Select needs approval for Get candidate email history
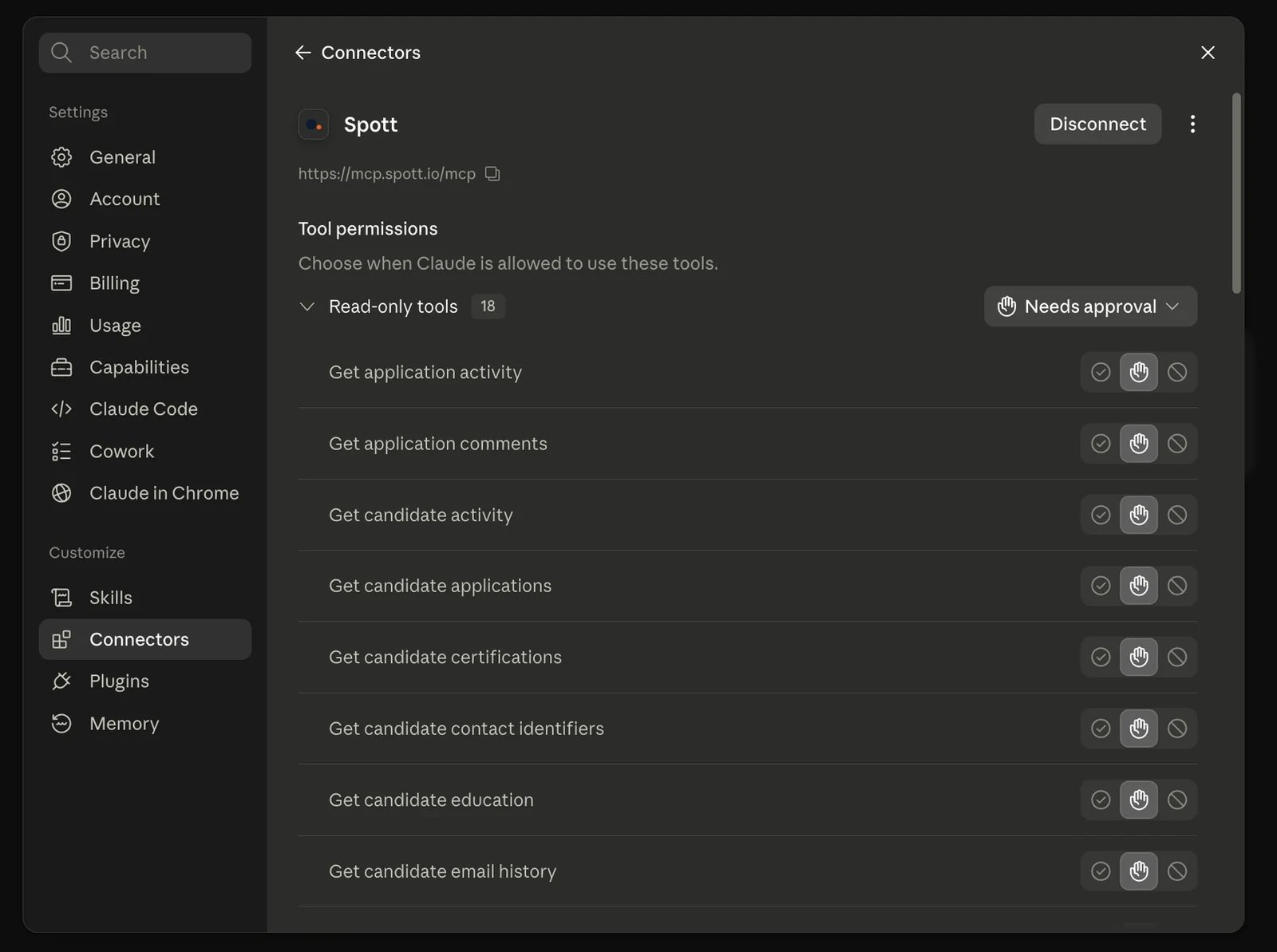The height and width of the screenshot is (952, 1277). [1139, 871]
